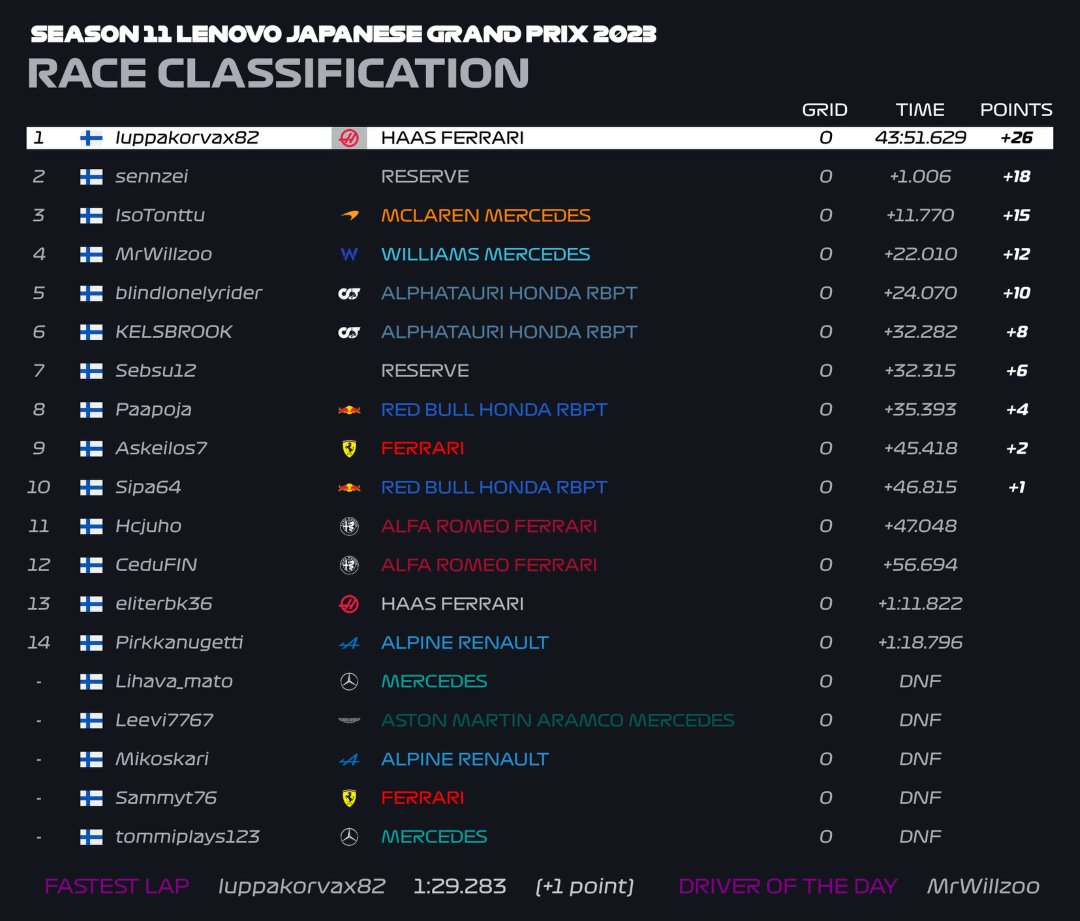The height and width of the screenshot is (921, 1080).
Task: Click the FASTEST LAP label
Action: tap(116, 886)
